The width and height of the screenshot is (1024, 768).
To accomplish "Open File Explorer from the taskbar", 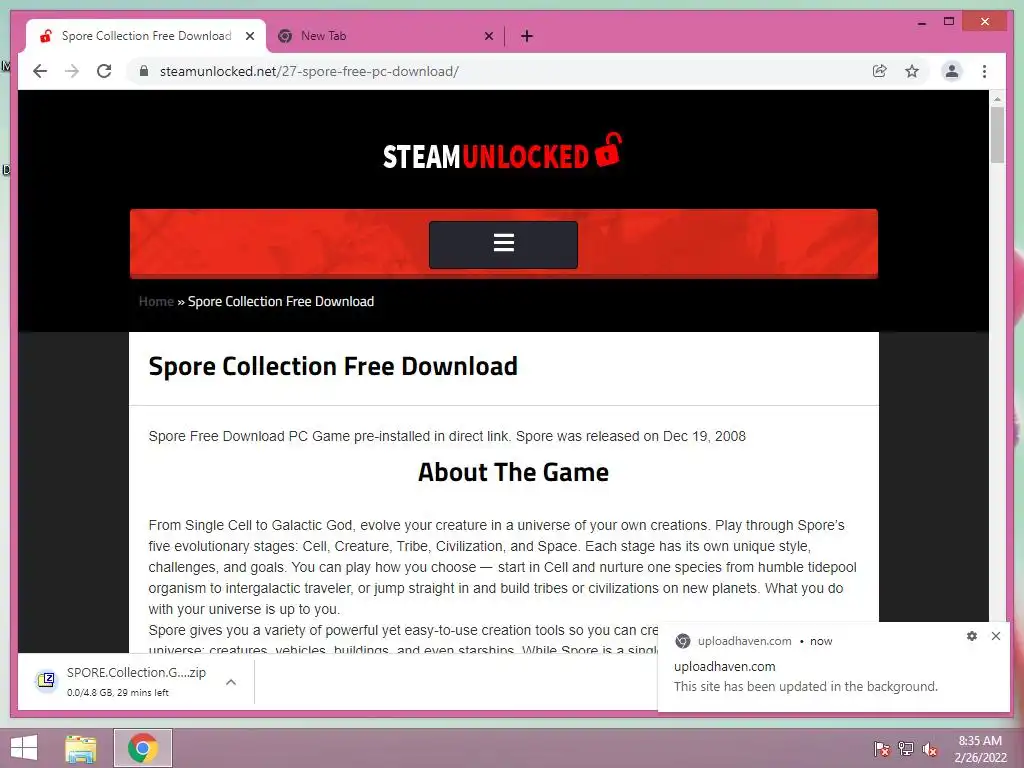I will (81, 748).
